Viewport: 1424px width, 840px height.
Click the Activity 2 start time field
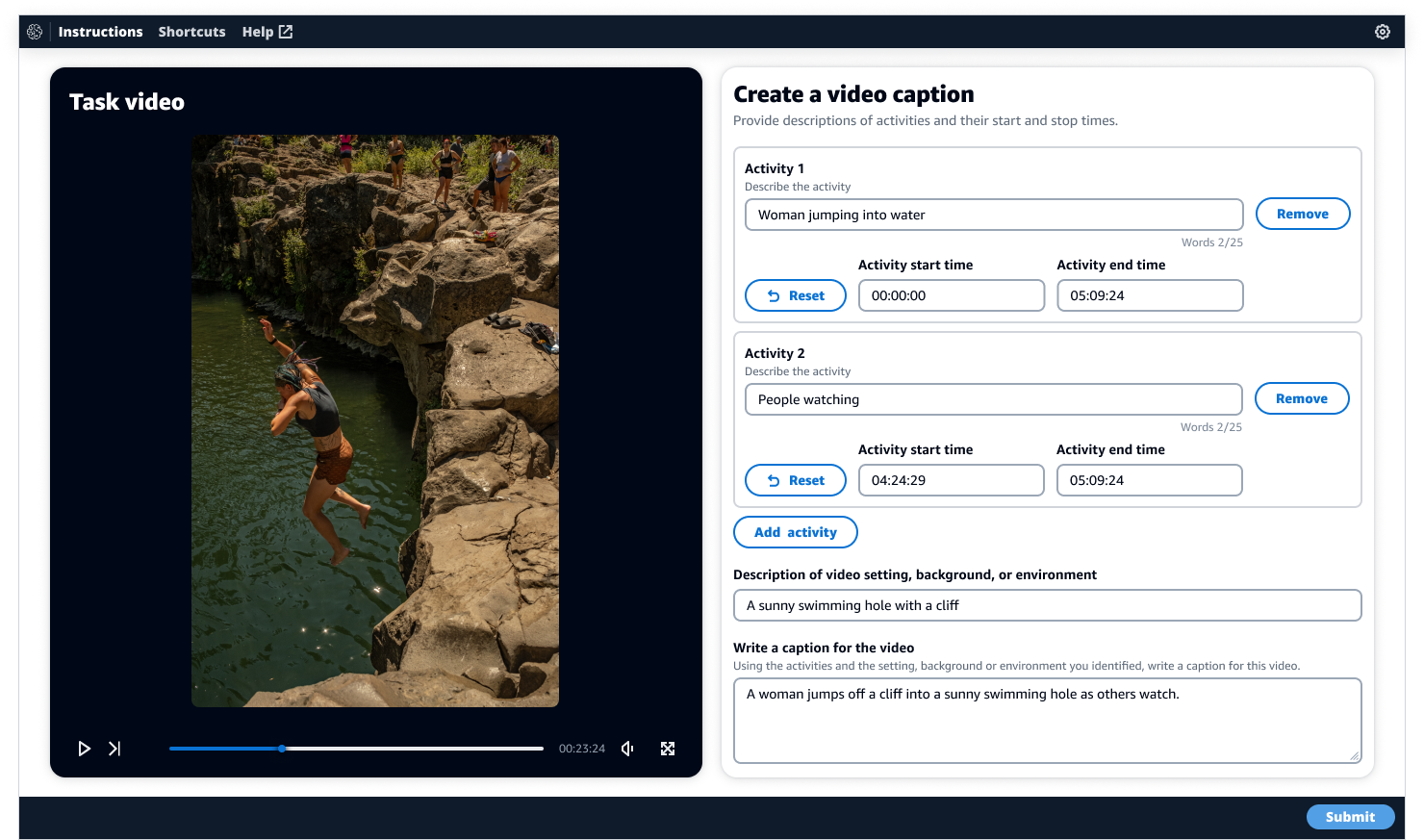pyautogui.click(x=951, y=479)
